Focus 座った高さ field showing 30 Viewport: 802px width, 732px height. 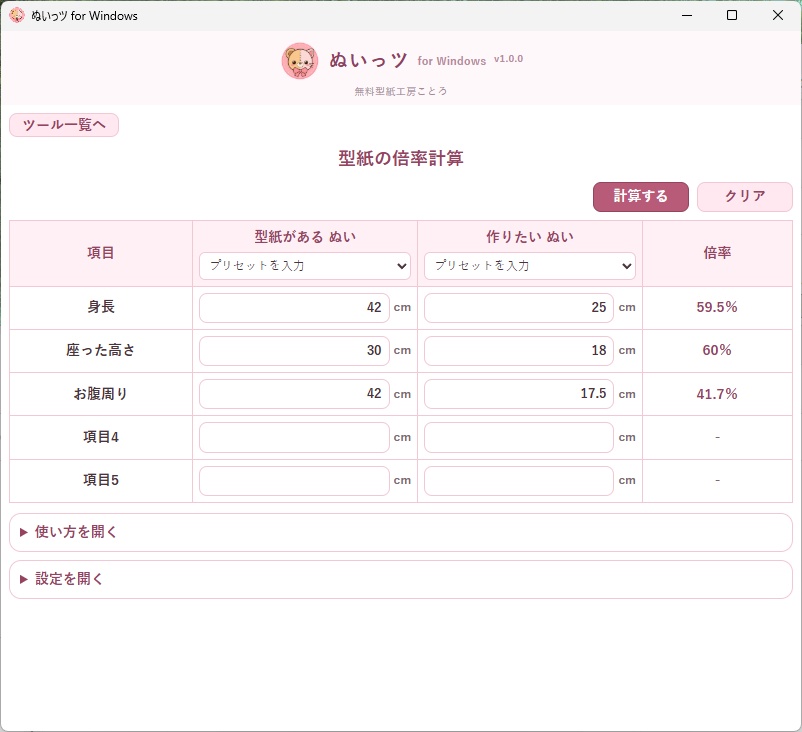click(x=294, y=350)
